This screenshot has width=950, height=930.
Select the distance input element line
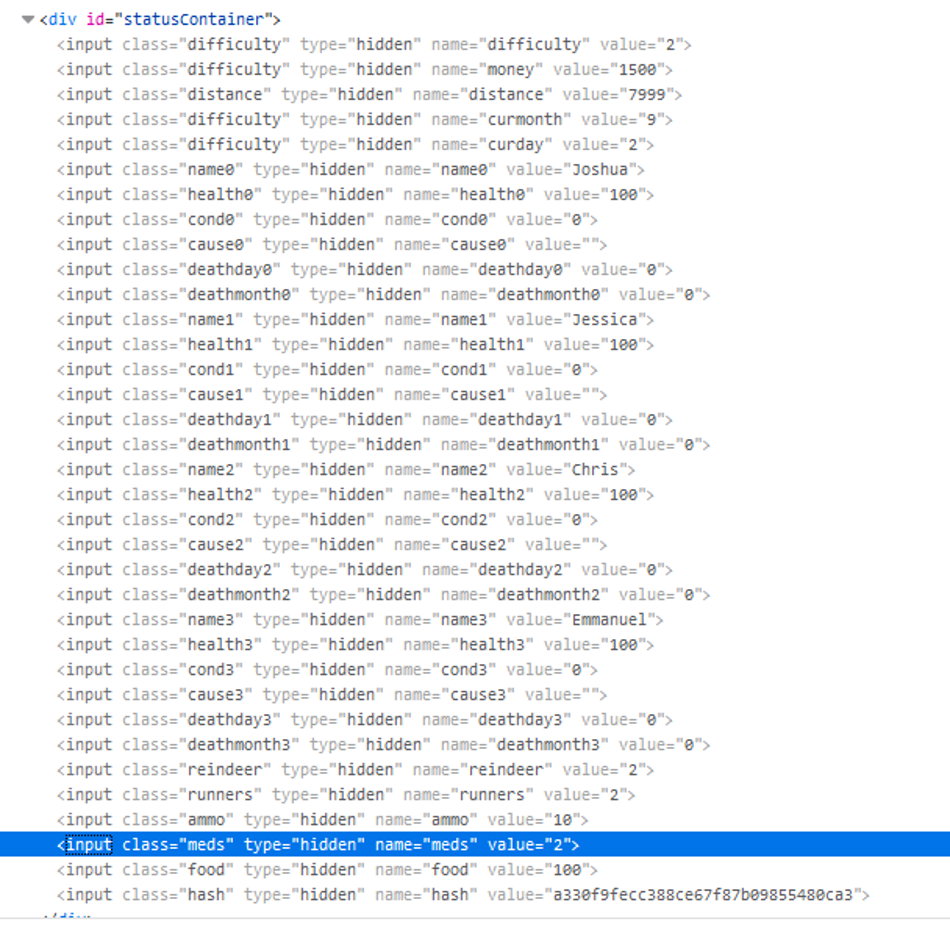pyautogui.click(x=369, y=95)
